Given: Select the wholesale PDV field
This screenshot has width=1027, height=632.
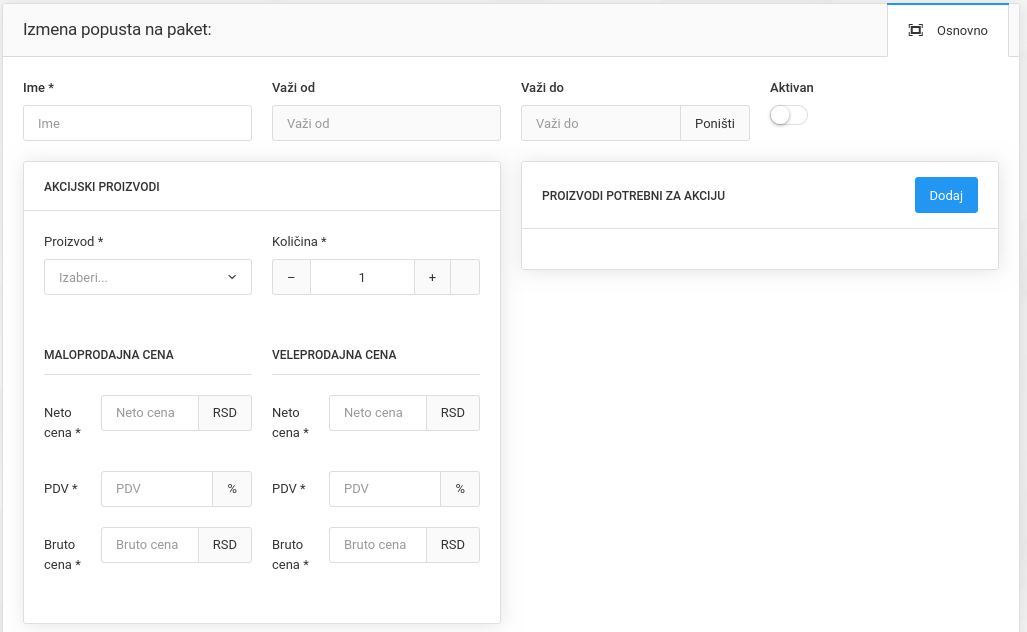Looking at the screenshot, I should pos(385,489).
